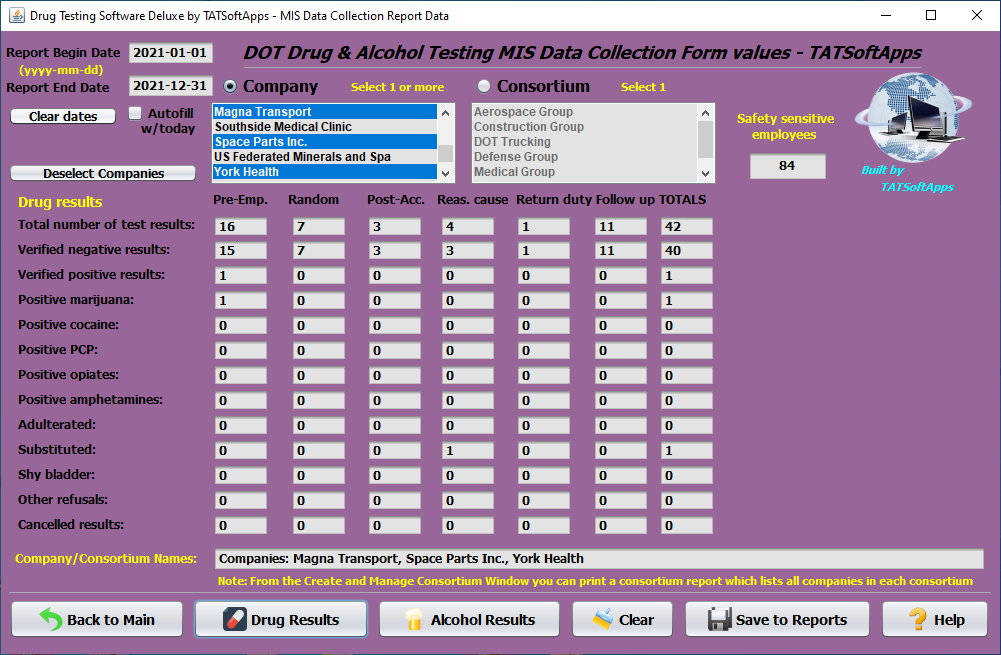1001x655 pixels.
Task: Click down arrow of consortium list scrollbar
Action: point(705,173)
